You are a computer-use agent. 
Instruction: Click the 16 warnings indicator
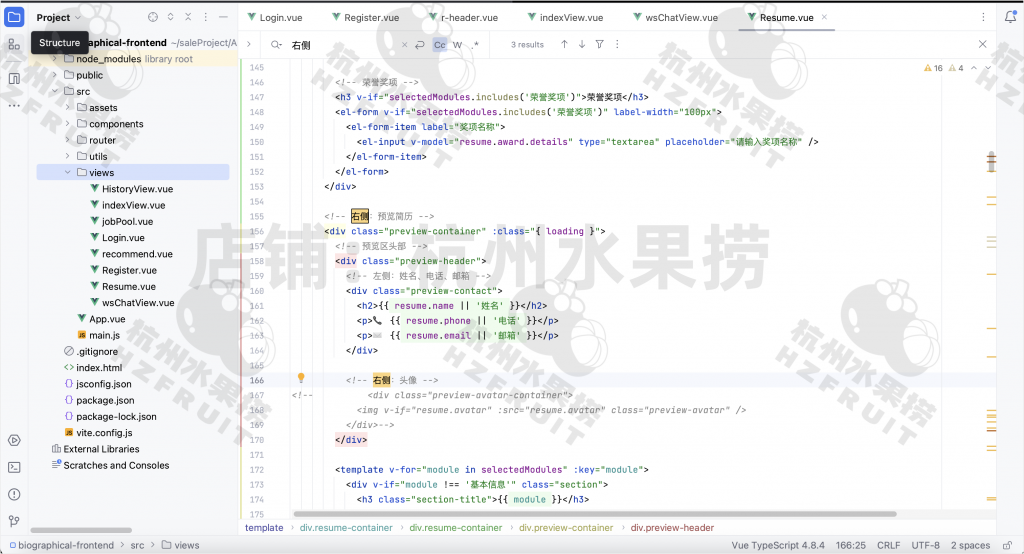(933, 68)
